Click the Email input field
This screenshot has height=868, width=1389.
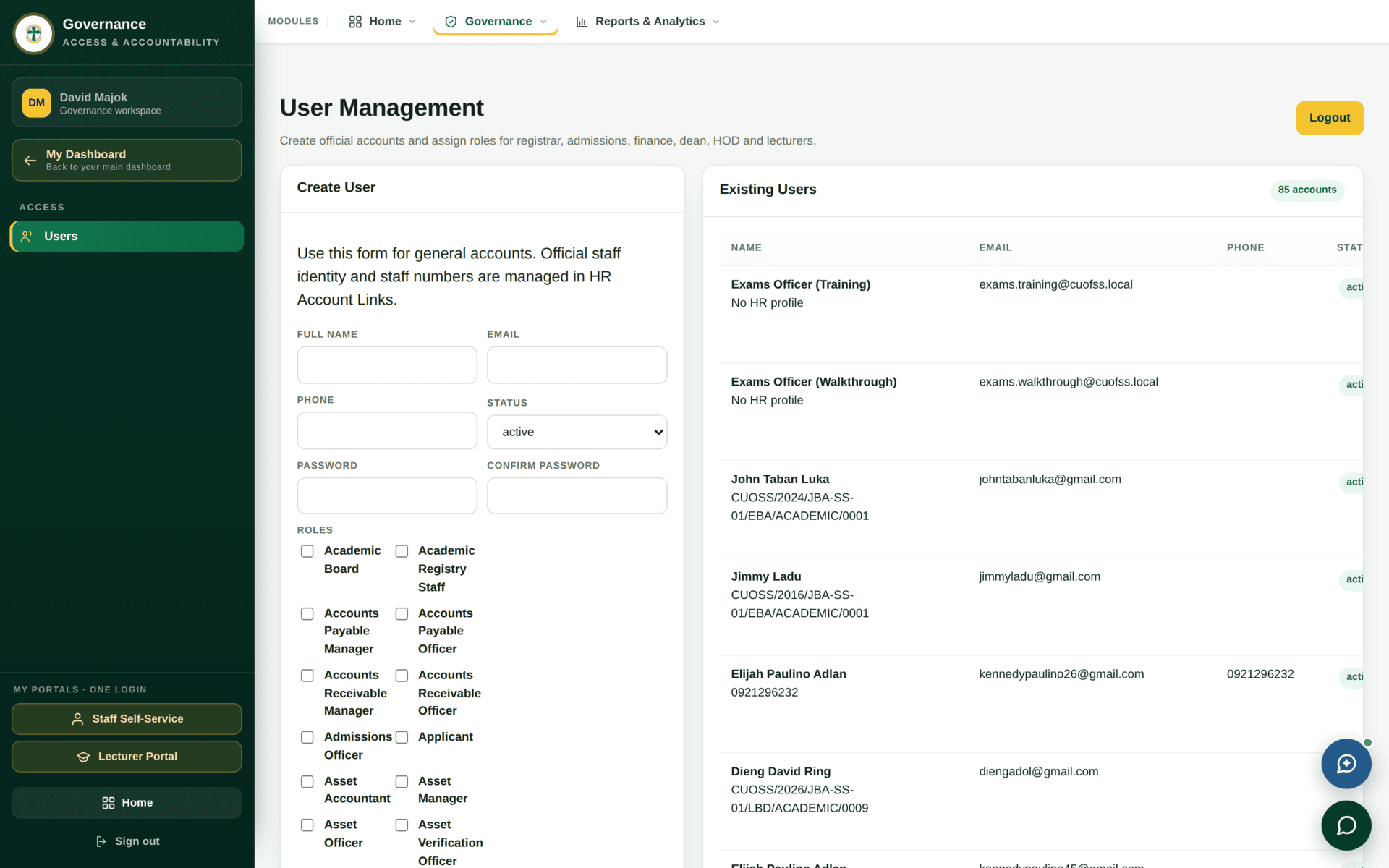pos(577,365)
